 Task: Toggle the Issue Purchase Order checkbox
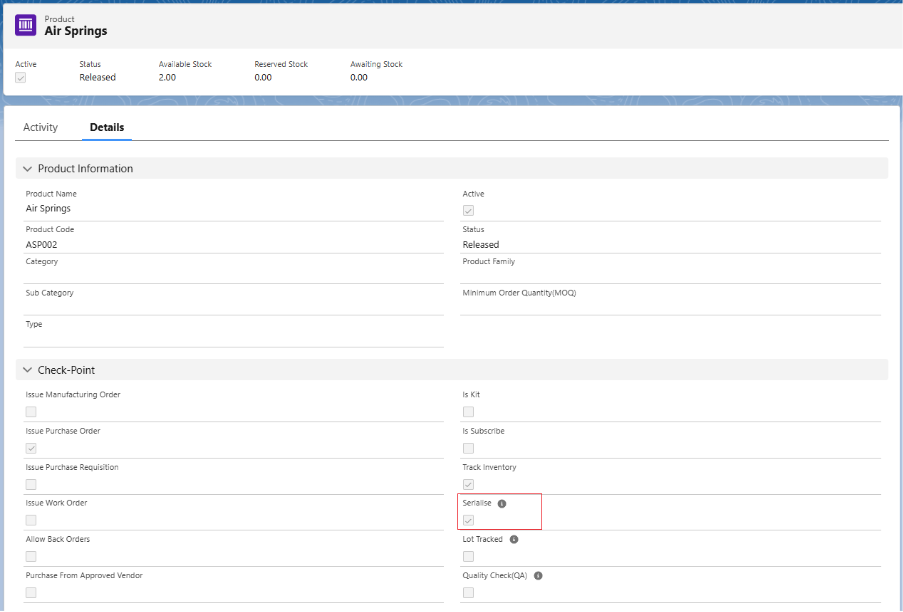coord(31,448)
